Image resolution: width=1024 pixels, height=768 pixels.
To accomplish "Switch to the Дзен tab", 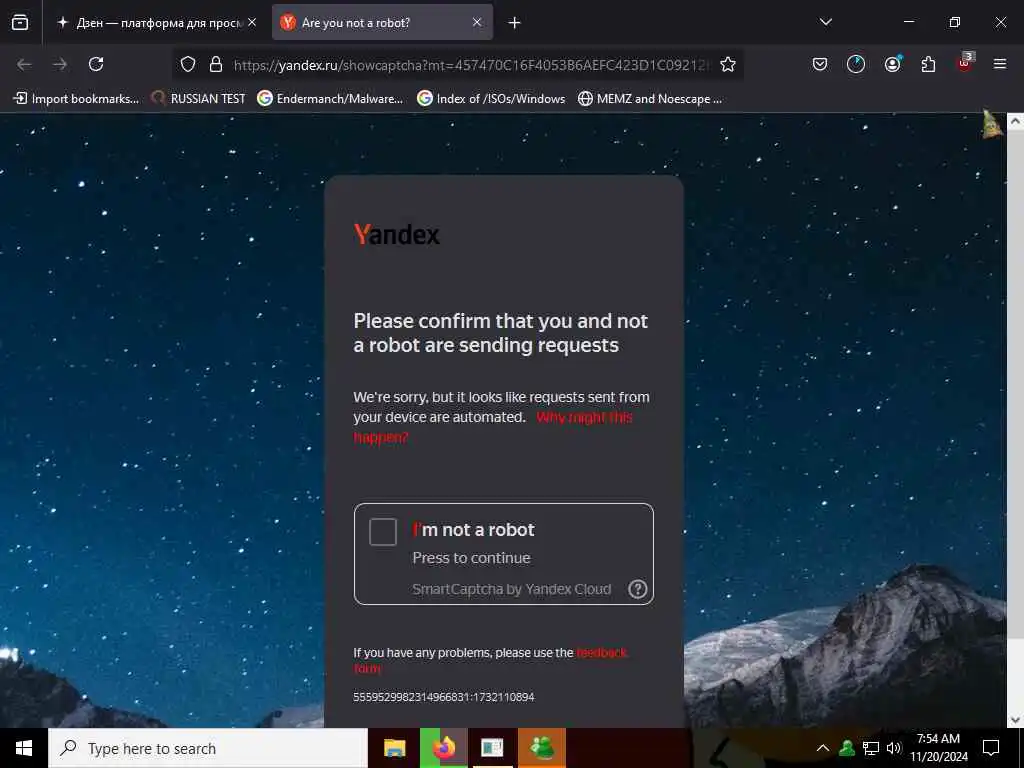I will coord(155,22).
